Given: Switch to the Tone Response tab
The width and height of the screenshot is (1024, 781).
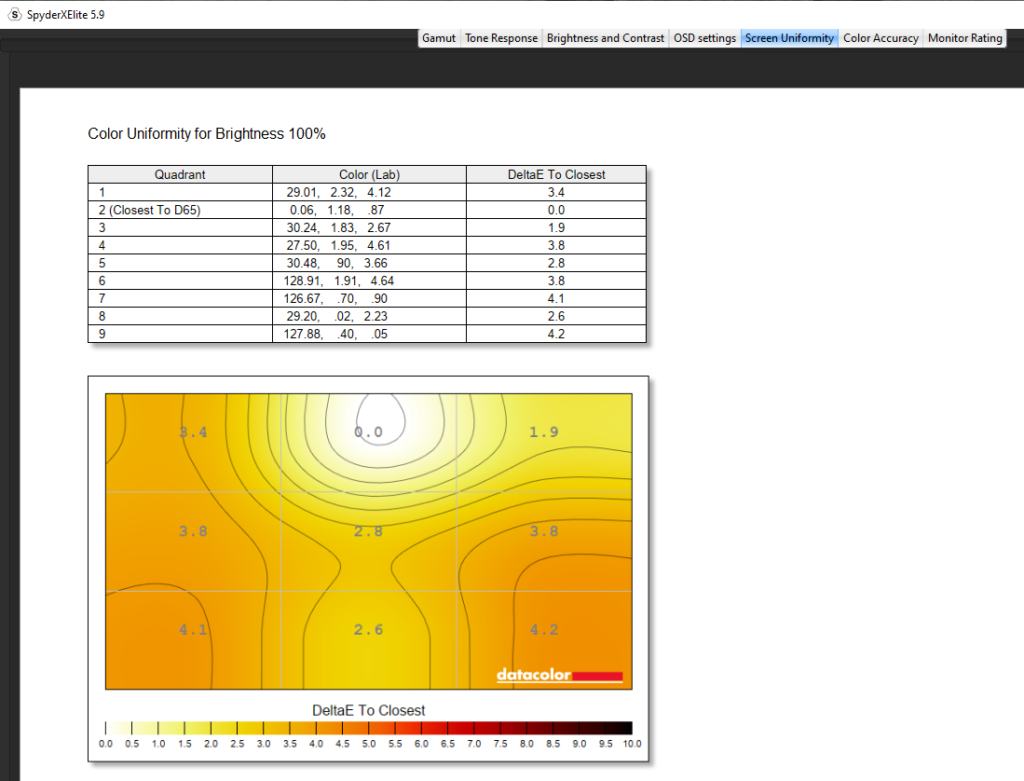Looking at the screenshot, I should [501, 38].
